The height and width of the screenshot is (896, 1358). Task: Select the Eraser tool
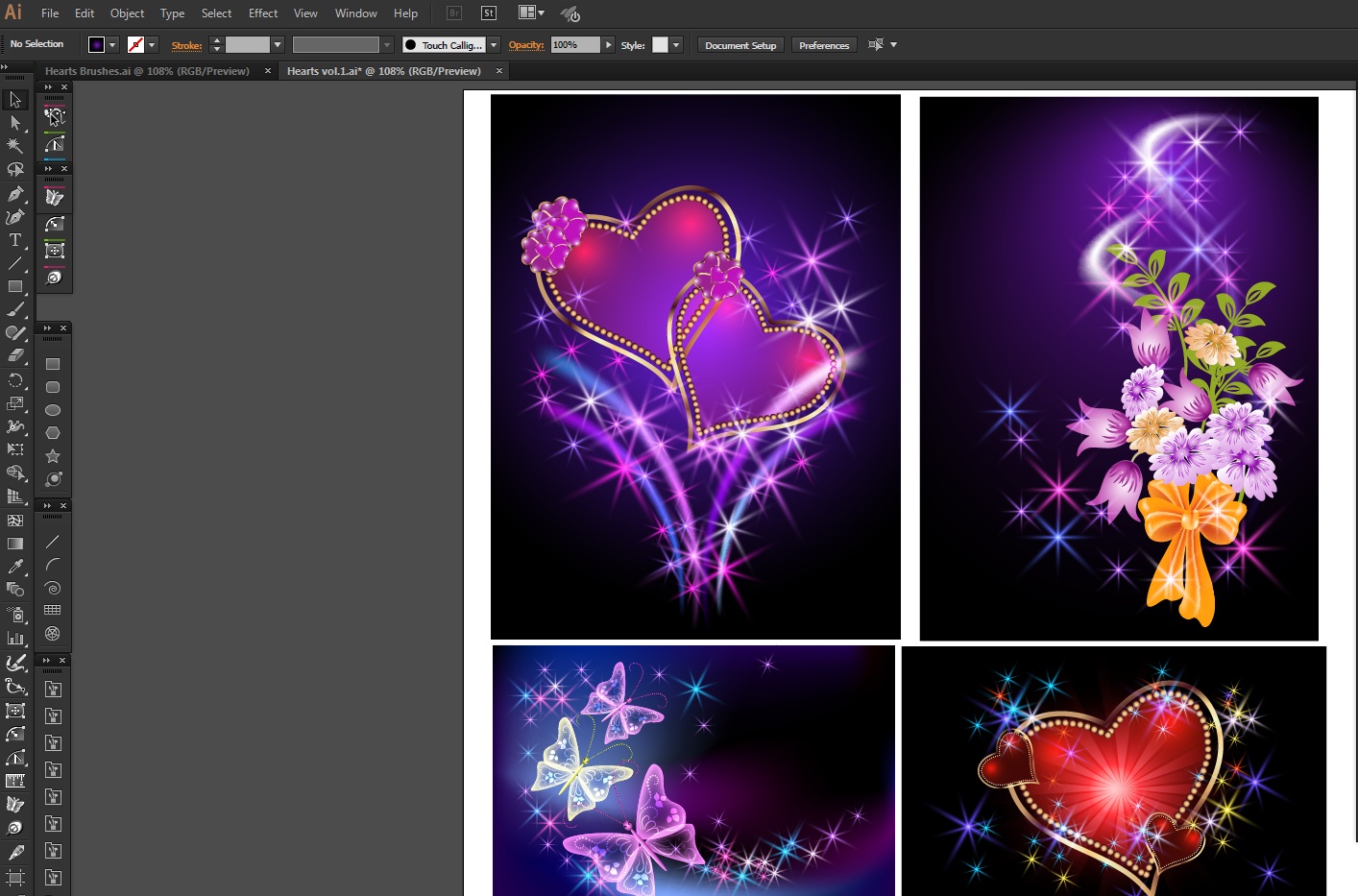point(15,356)
